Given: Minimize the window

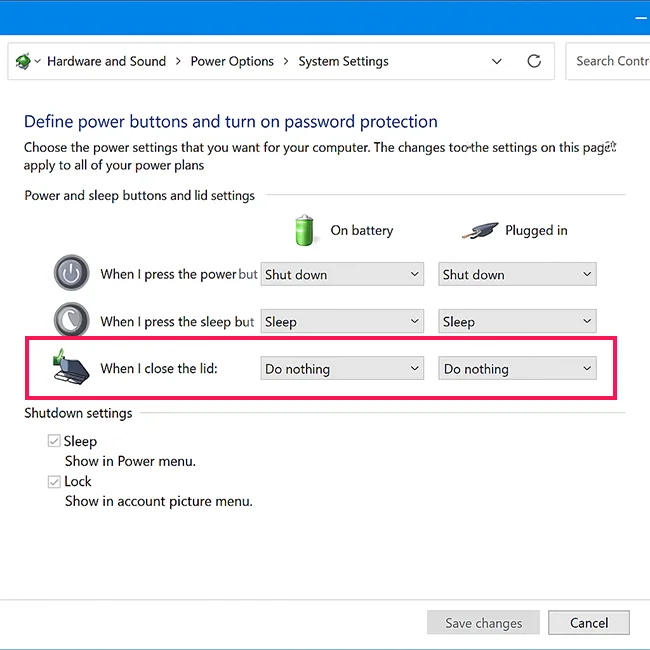Looking at the screenshot, I should point(641,18).
